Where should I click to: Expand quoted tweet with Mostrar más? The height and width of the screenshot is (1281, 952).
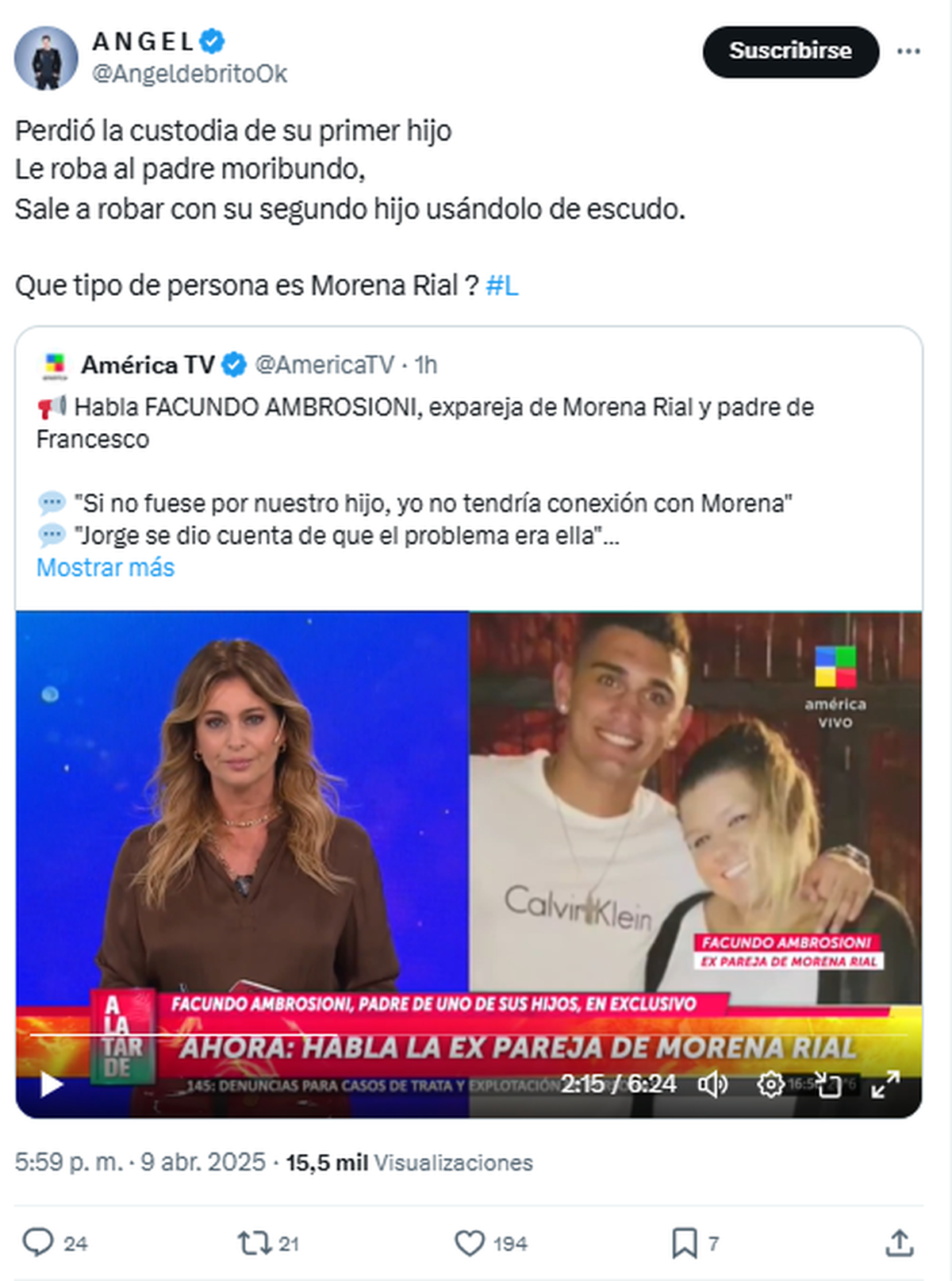pyautogui.click(x=106, y=567)
